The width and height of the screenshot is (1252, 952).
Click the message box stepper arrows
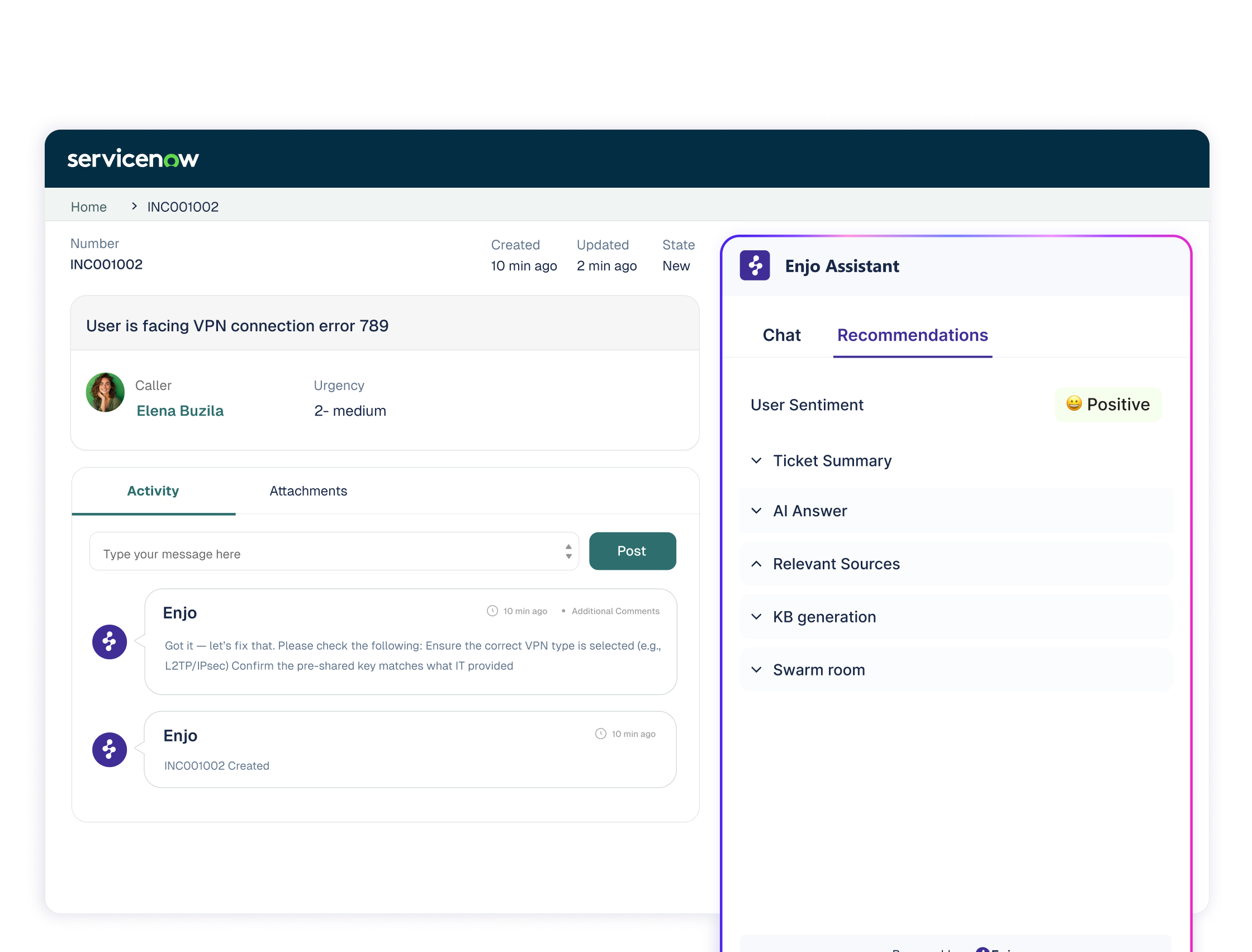point(568,551)
